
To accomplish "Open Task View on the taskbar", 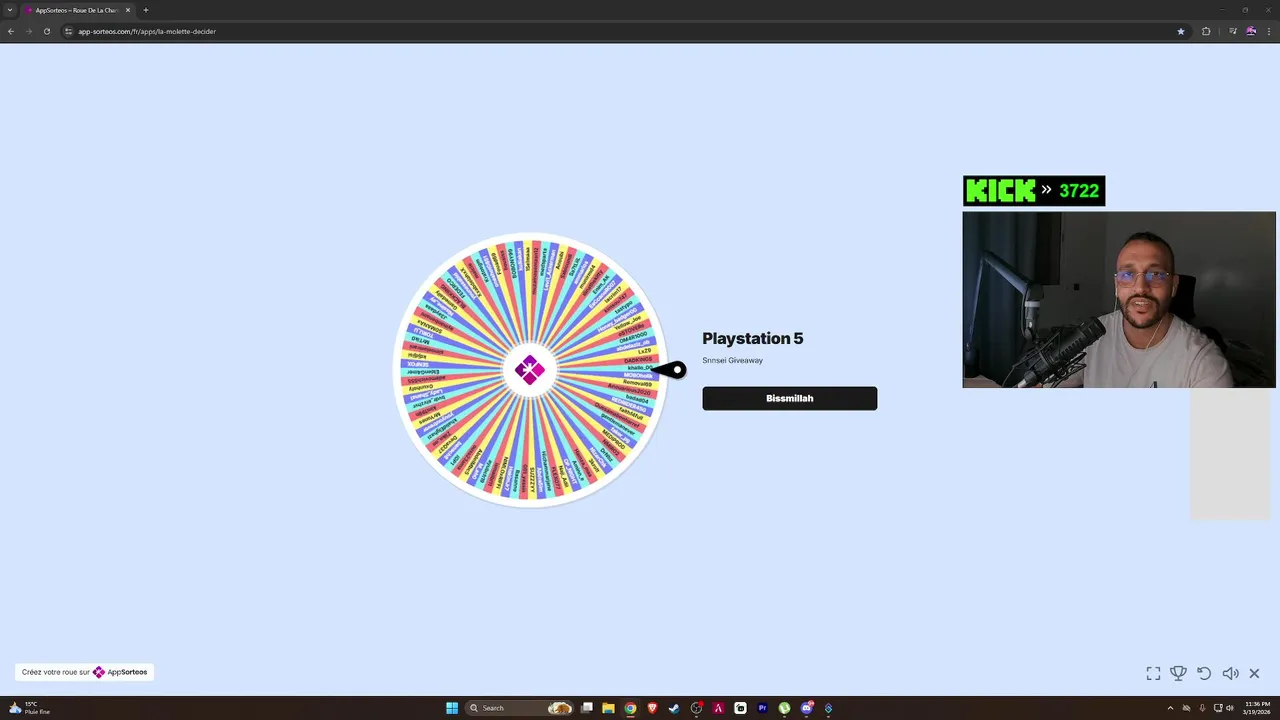I will [587, 708].
